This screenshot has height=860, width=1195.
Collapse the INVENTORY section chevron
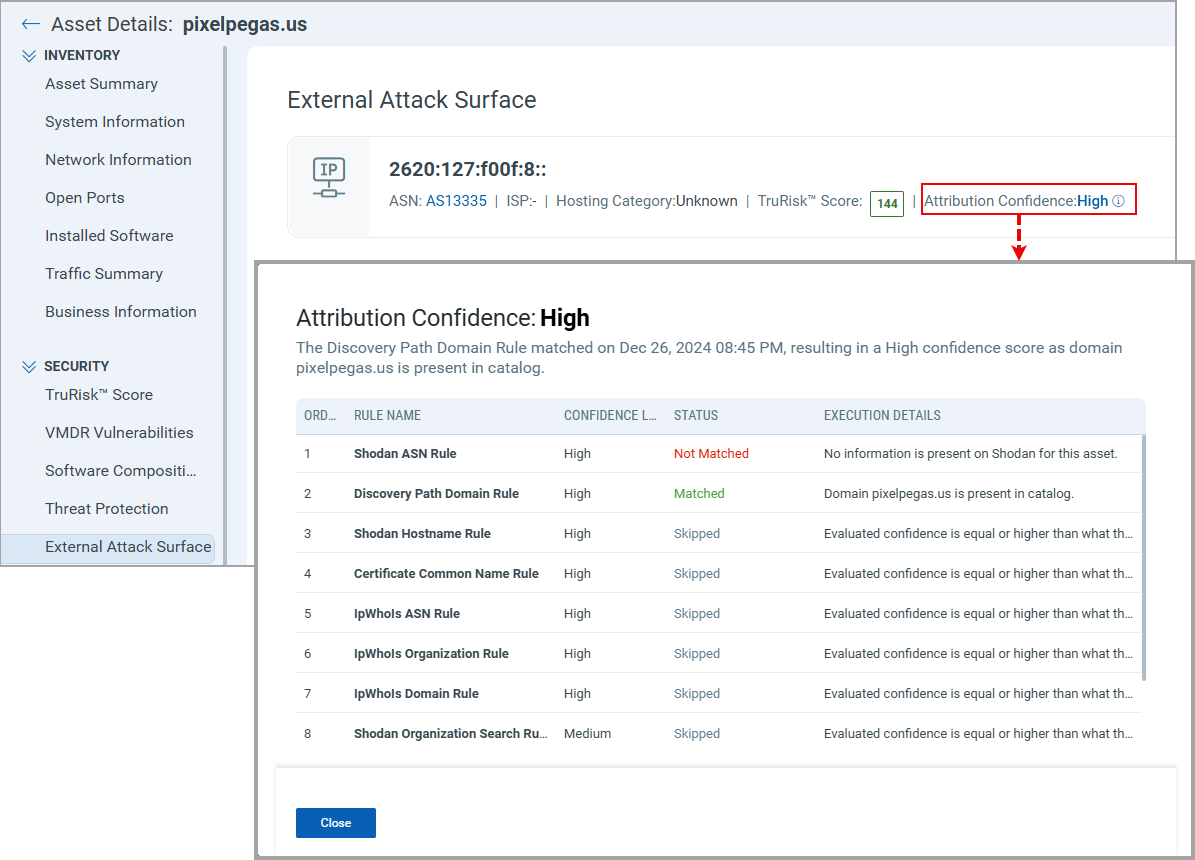point(29,56)
